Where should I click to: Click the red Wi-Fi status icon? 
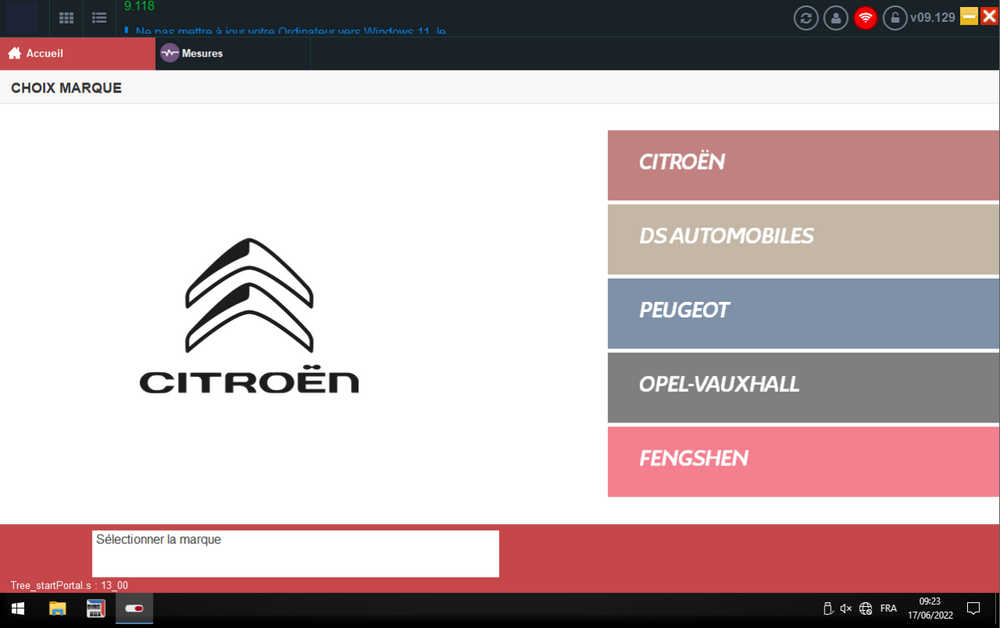click(865, 17)
